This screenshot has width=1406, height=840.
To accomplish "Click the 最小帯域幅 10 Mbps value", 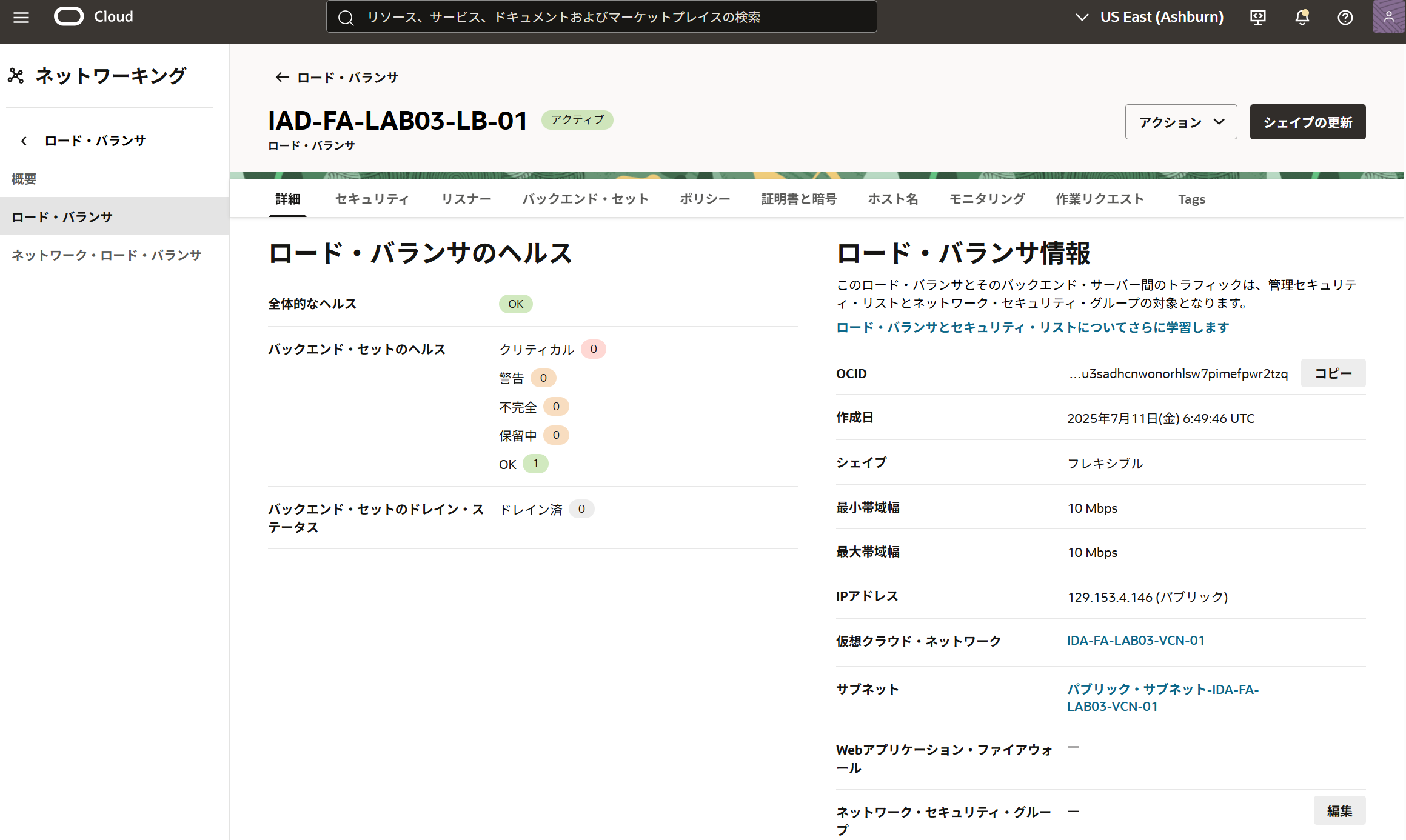I will pos(1093,508).
